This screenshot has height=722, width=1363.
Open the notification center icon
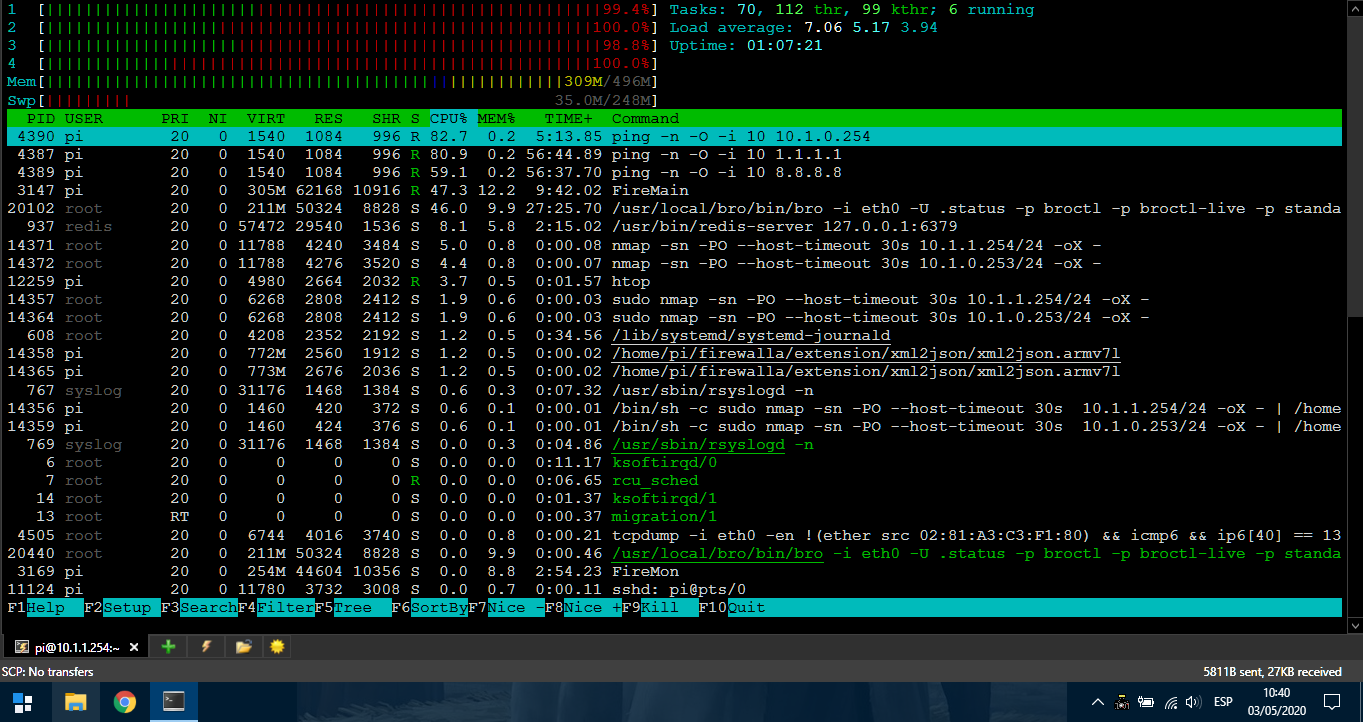tap(1332, 701)
